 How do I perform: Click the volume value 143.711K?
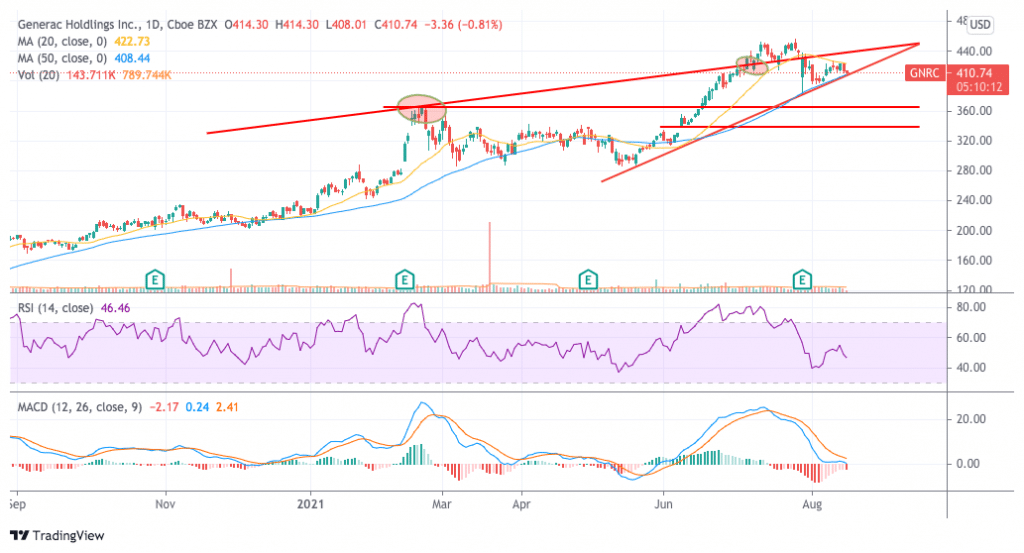tap(91, 75)
